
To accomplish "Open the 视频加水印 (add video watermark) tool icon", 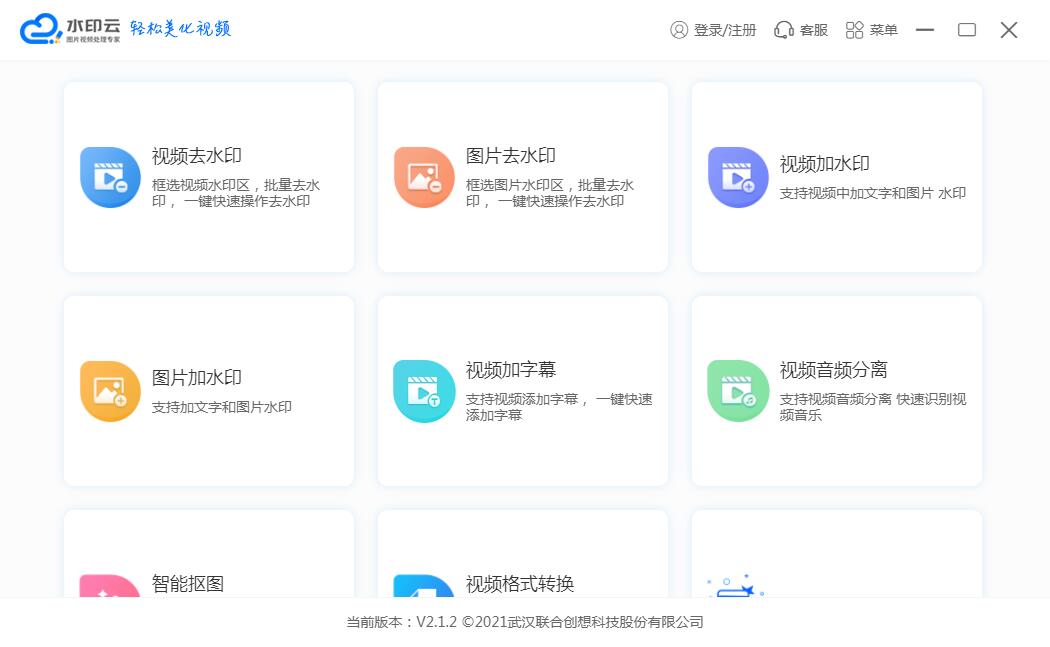I will click(x=738, y=177).
